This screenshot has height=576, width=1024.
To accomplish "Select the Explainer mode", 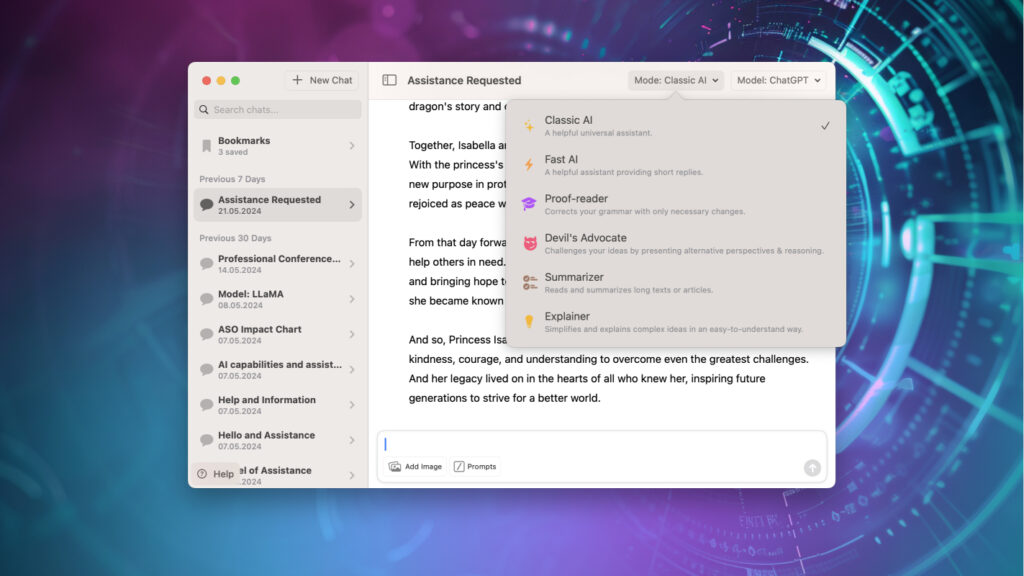I will coord(676,321).
